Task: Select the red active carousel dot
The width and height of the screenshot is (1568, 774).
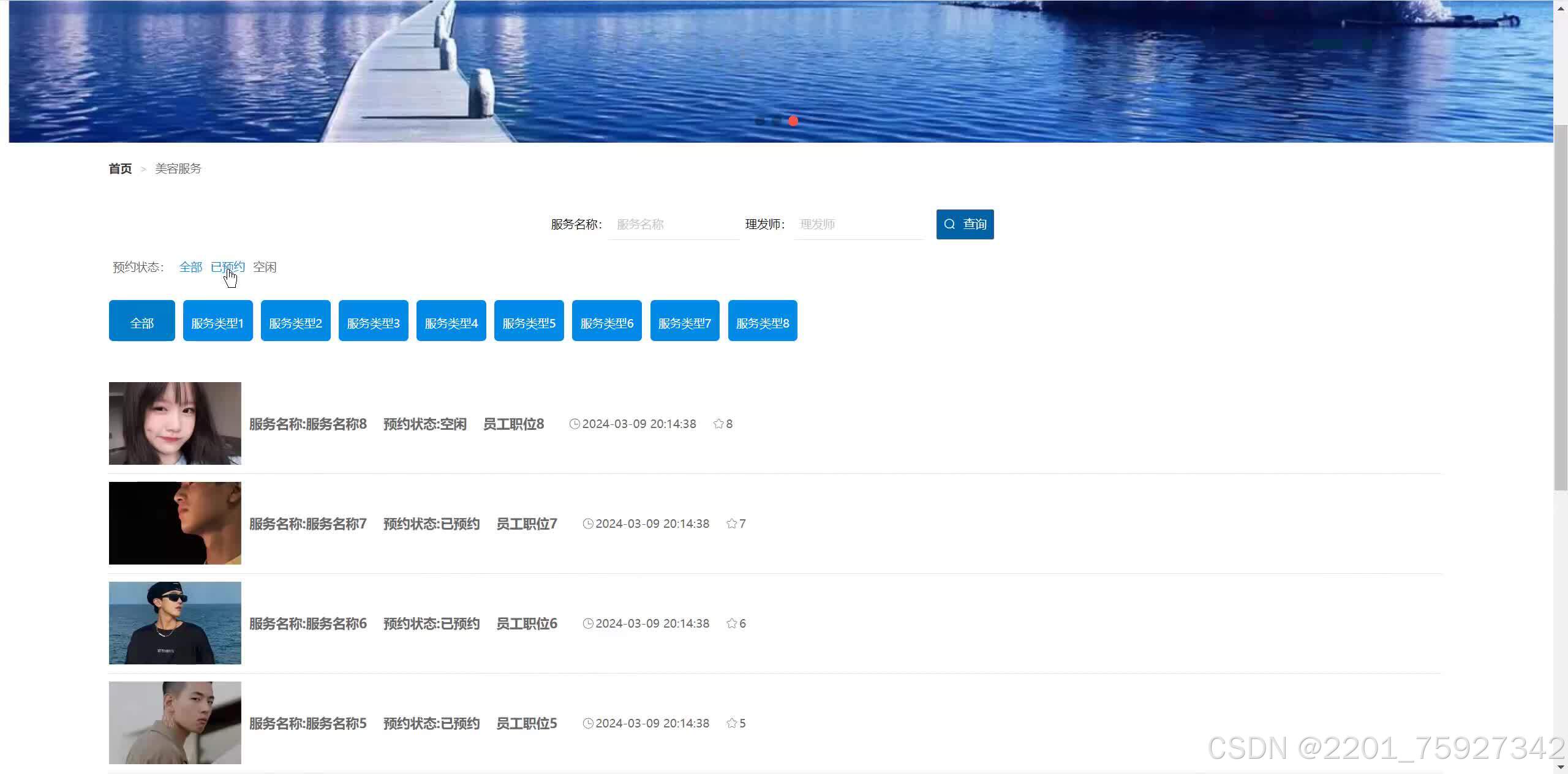Action: coord(793,121)
